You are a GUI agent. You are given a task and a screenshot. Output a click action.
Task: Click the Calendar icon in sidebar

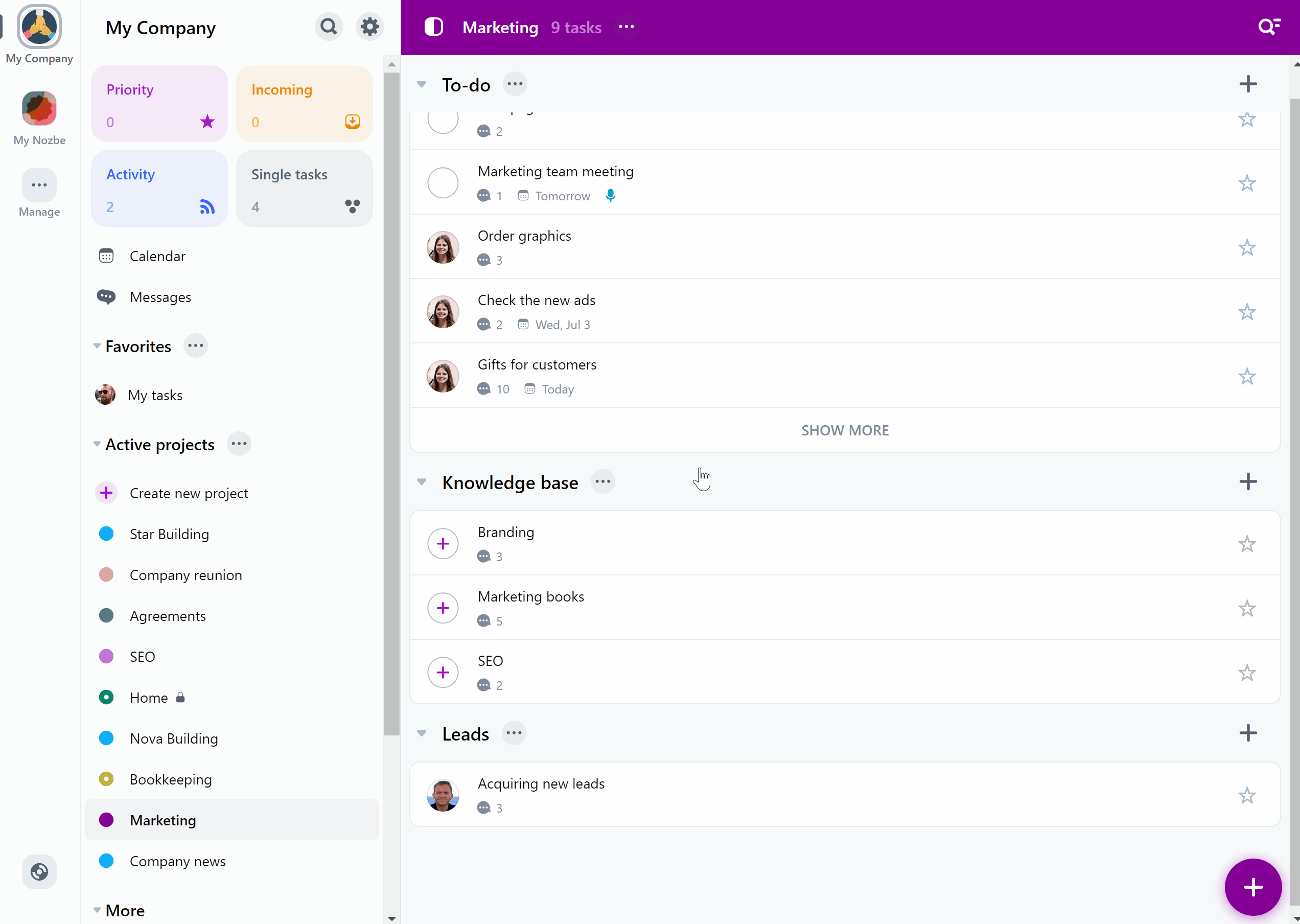[x=107, y=256]
